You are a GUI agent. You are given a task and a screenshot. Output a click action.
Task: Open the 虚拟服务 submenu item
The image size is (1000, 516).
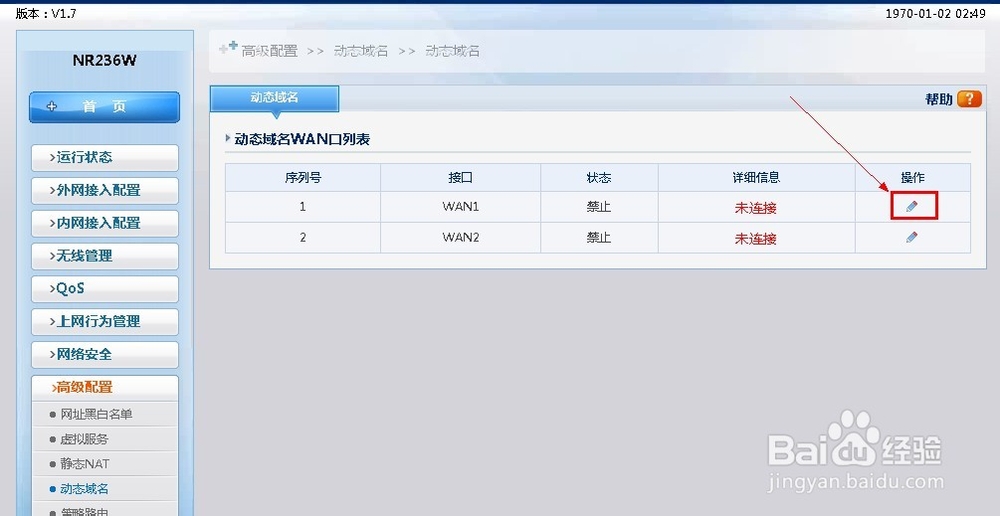(84, 439)
